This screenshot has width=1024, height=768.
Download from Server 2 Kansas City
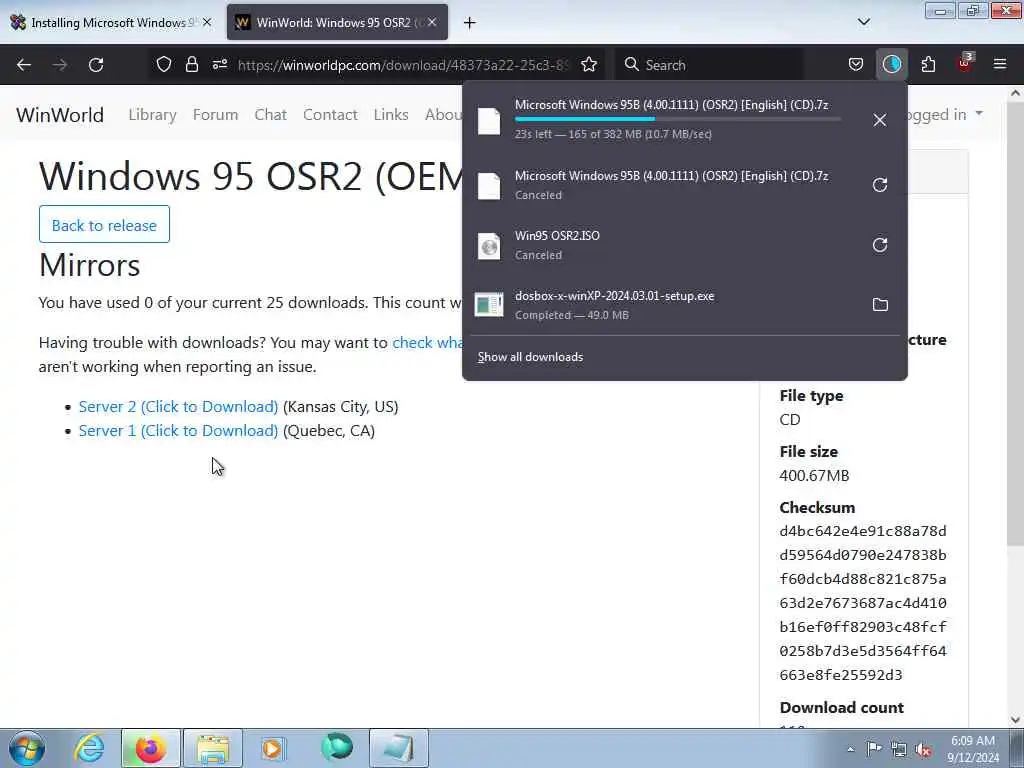pyautogui.click(x=178, y=406)
